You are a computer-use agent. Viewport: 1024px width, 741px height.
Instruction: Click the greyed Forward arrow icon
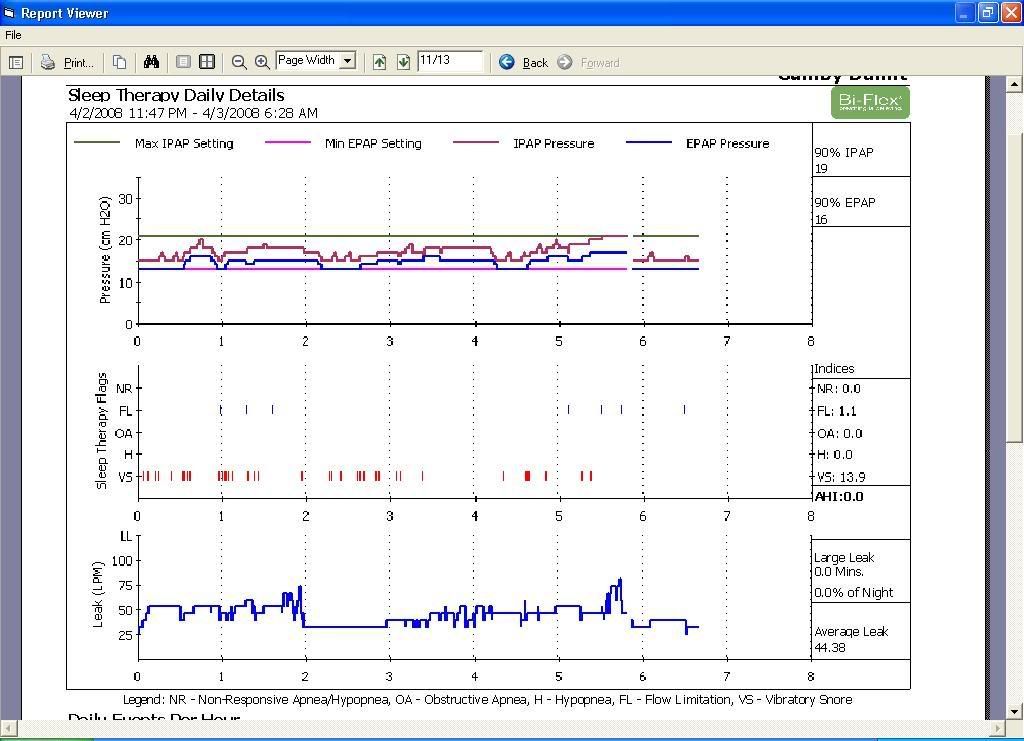click(x=565, y=62)
